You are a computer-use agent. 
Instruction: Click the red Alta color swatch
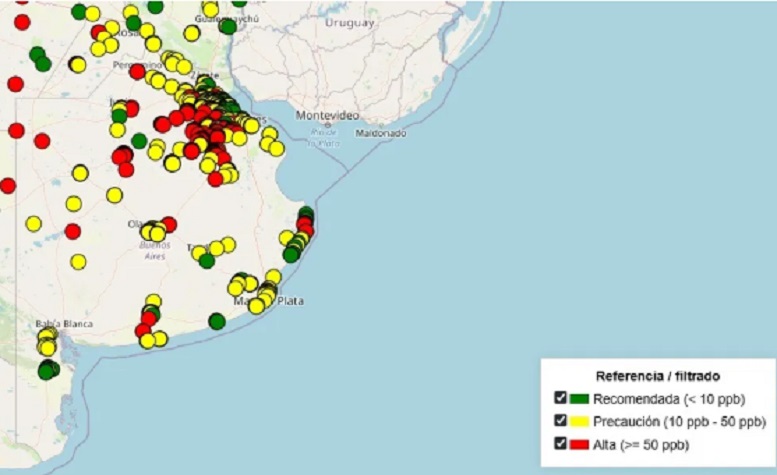click(x=578, y=444)
